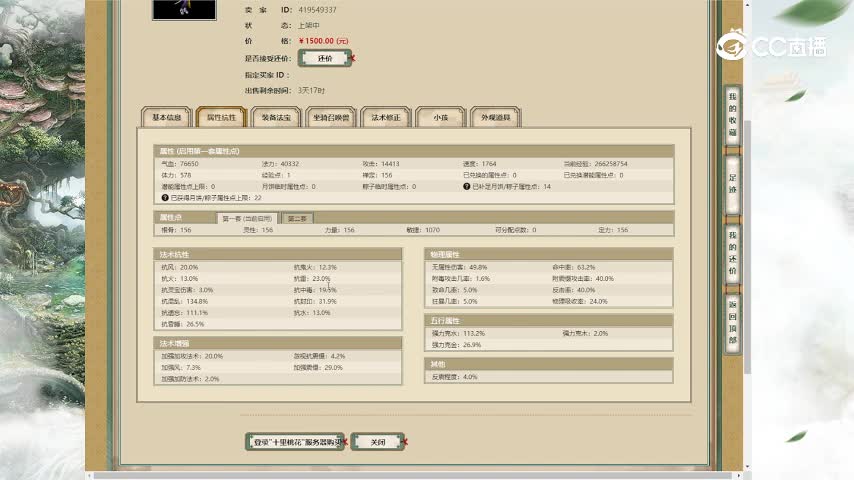Switch to 第二套 attribute point set
The width and height of the screenshot is (854, 480).
[x=297, y=217]
